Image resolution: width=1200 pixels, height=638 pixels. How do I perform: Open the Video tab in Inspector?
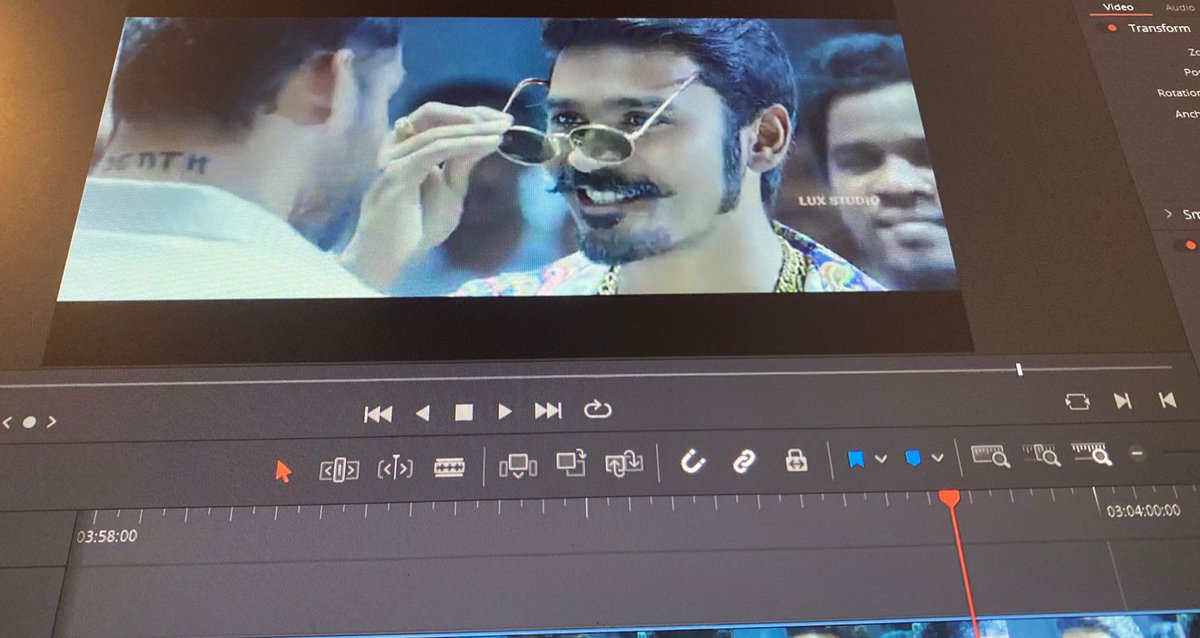pyautogui.click(x=1117, y=8)
